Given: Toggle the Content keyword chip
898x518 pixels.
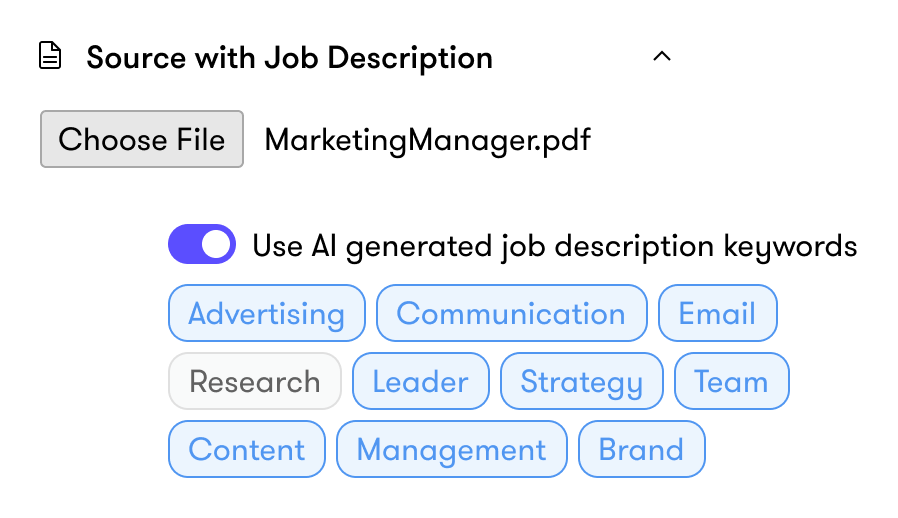Looking at the screenshot, I should tap(247, 449).
